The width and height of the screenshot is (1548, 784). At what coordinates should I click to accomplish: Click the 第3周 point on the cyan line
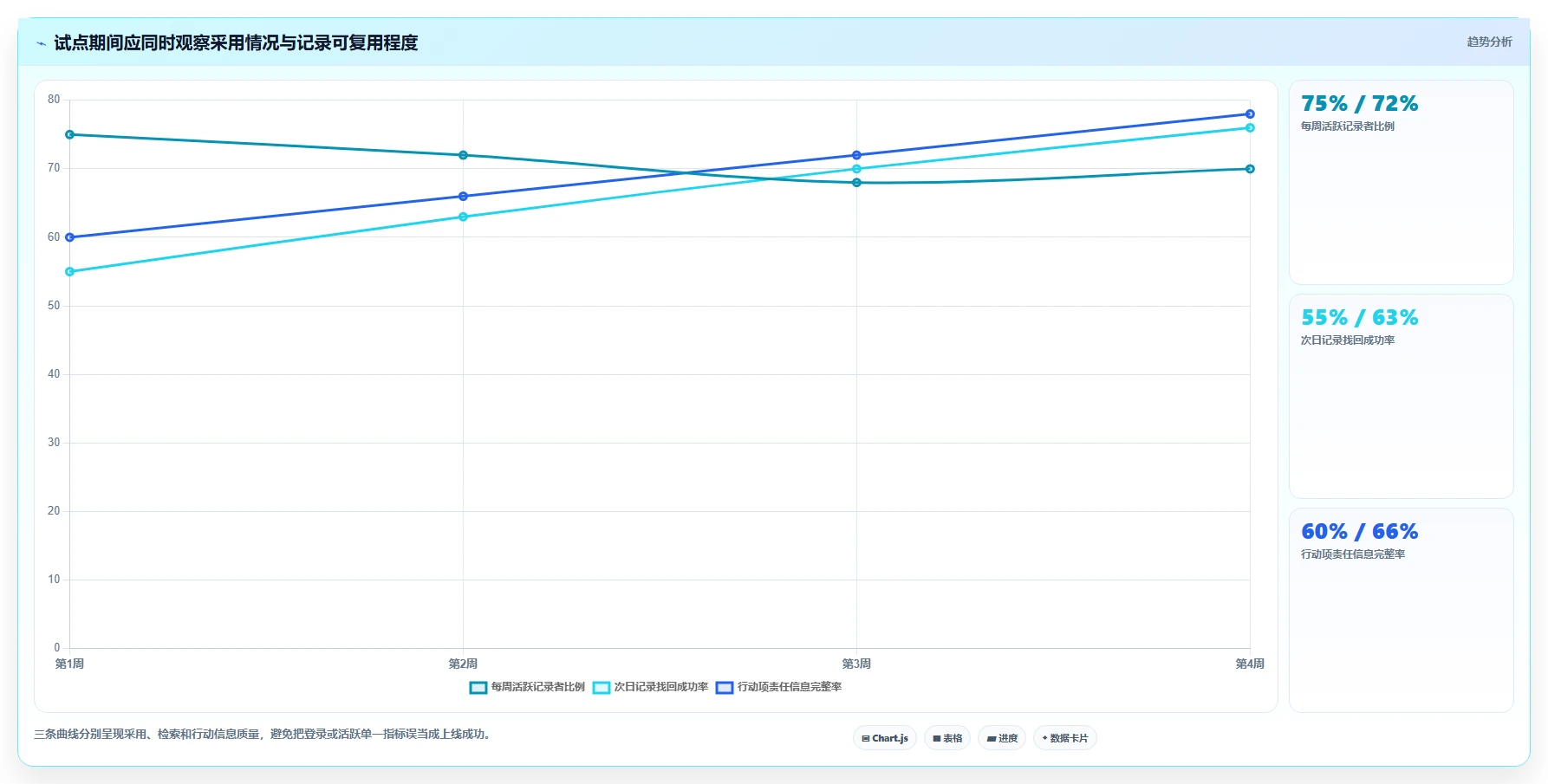pyautogui.click(x=856, y=169)
